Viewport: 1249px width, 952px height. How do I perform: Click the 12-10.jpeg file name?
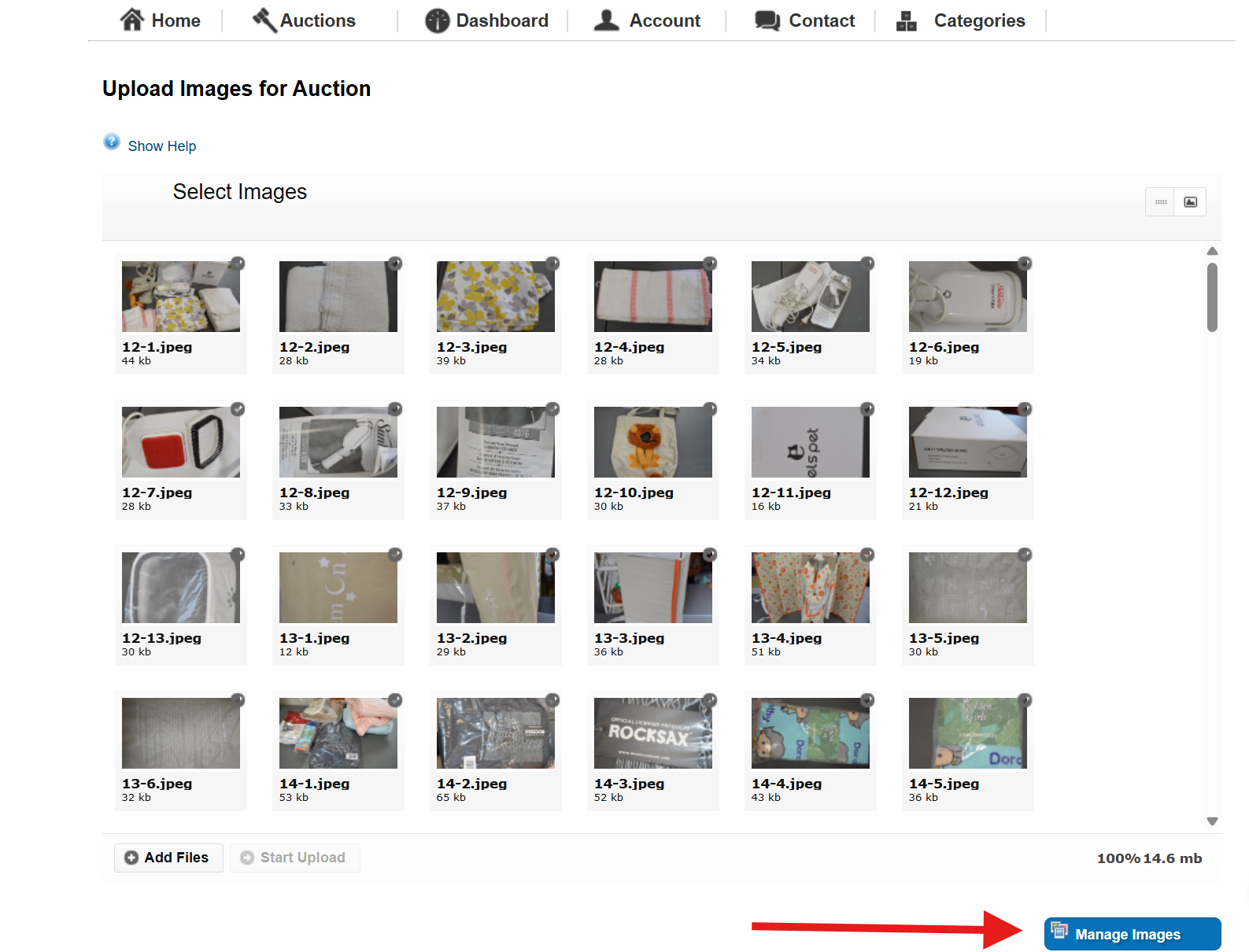coord(634,493)
